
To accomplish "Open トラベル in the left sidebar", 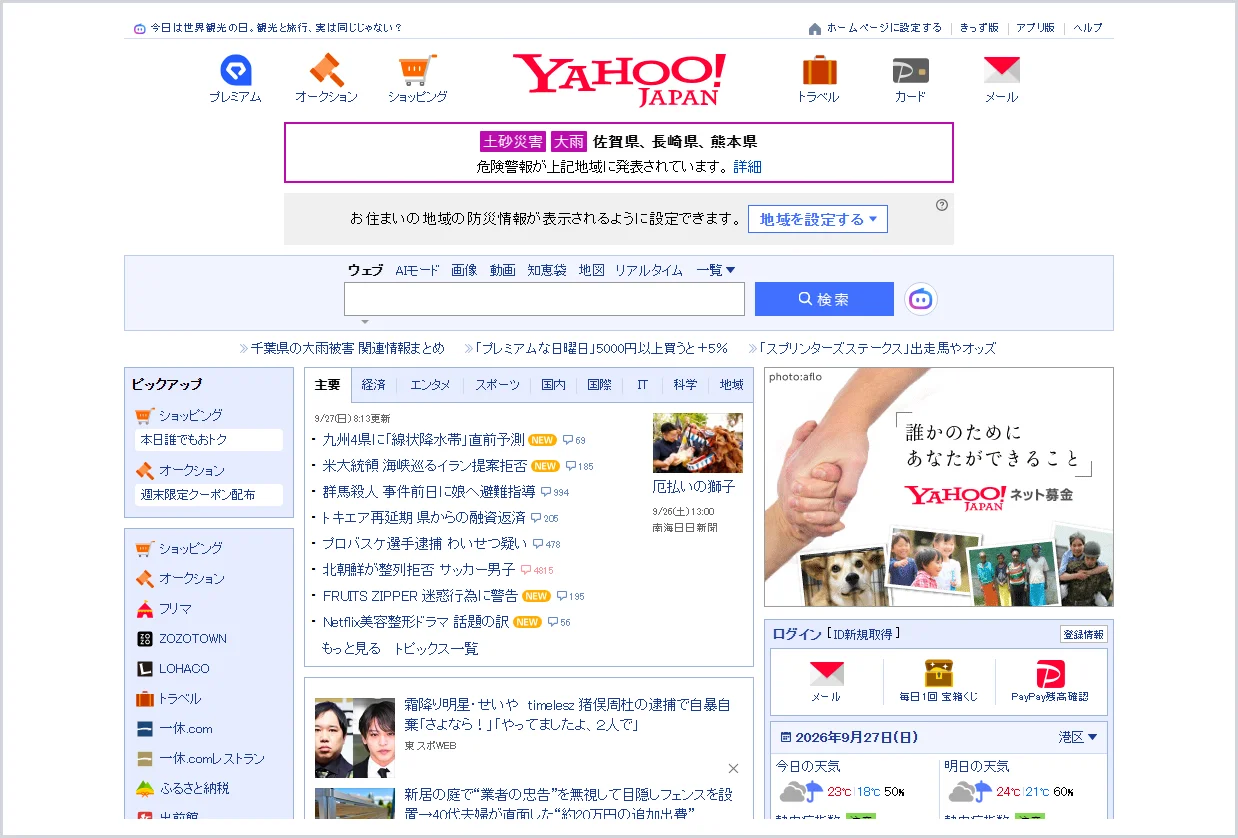I will pos(168,698).
